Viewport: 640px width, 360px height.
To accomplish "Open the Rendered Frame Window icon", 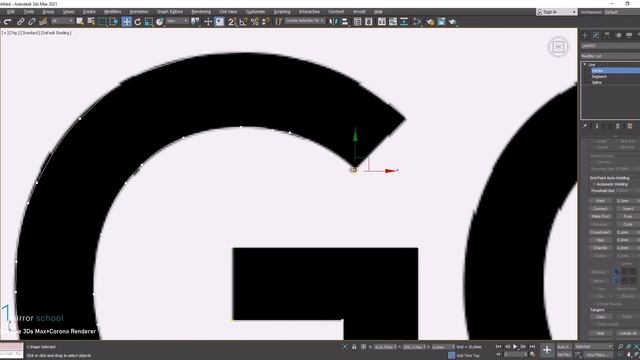I will click(x=441, y=22).
